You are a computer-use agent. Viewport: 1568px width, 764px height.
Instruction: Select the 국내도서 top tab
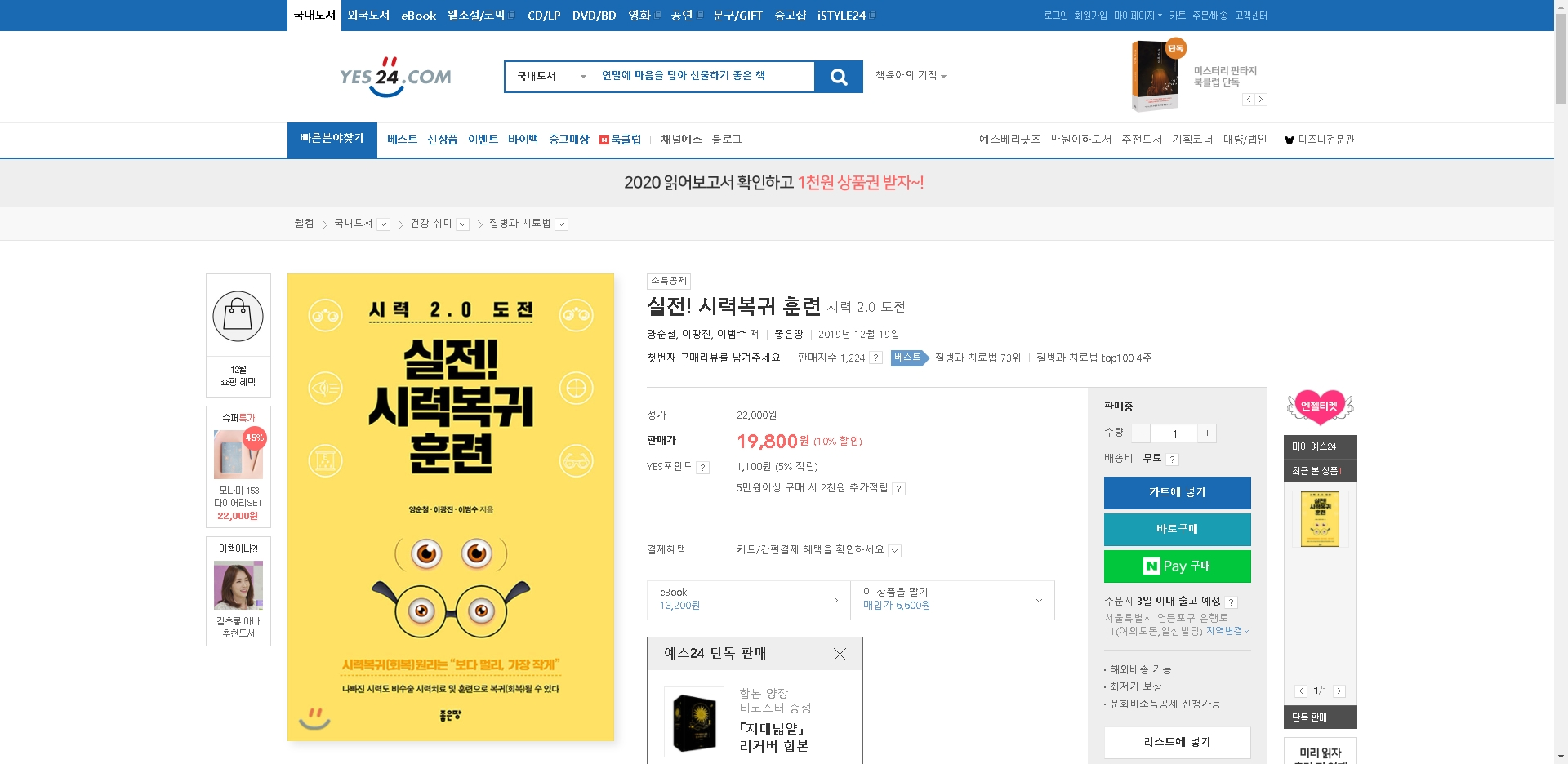tap(314, 16)
